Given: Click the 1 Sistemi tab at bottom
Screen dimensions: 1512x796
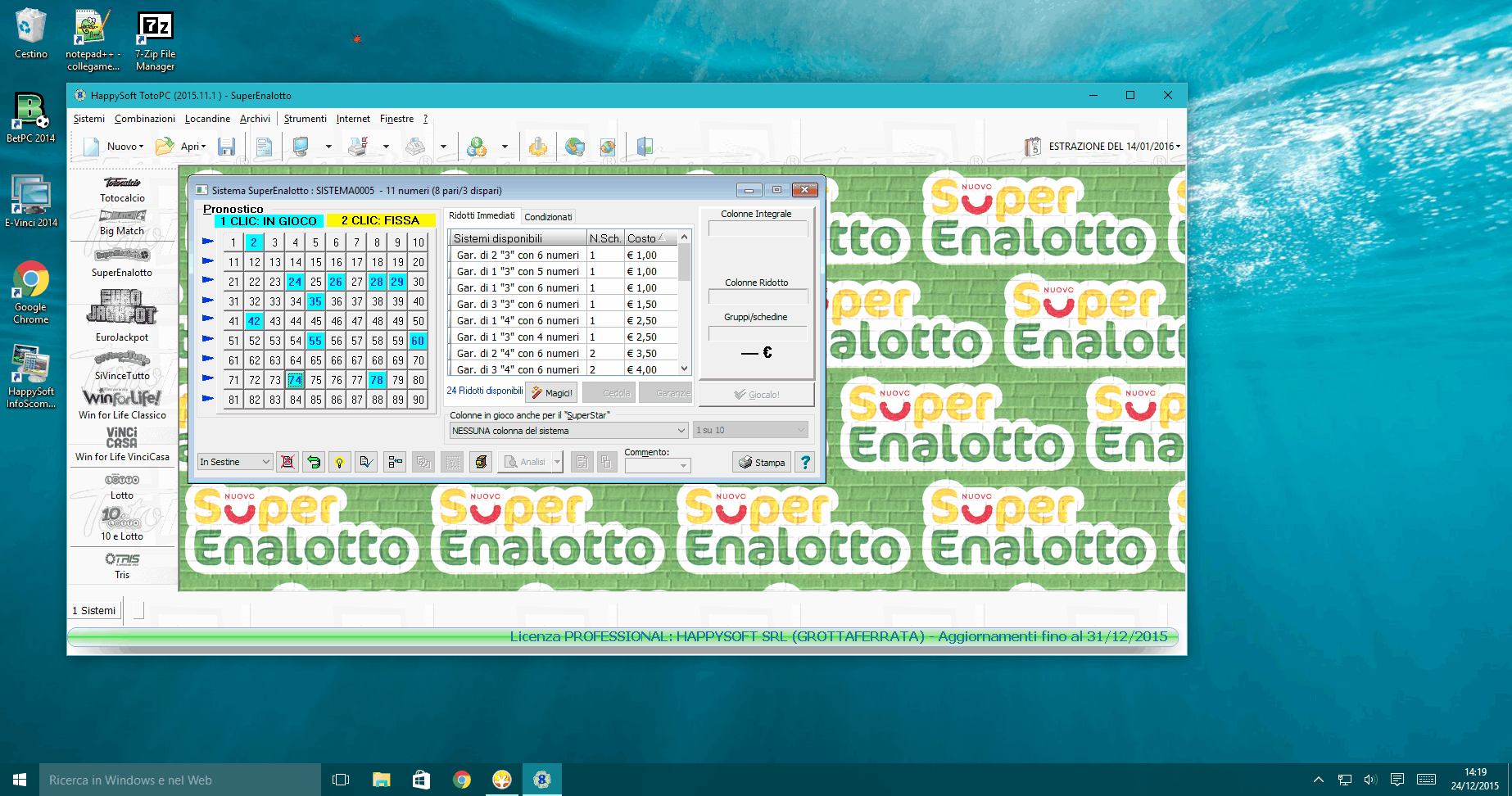Looking at the screenshot, I should (93, 610).
